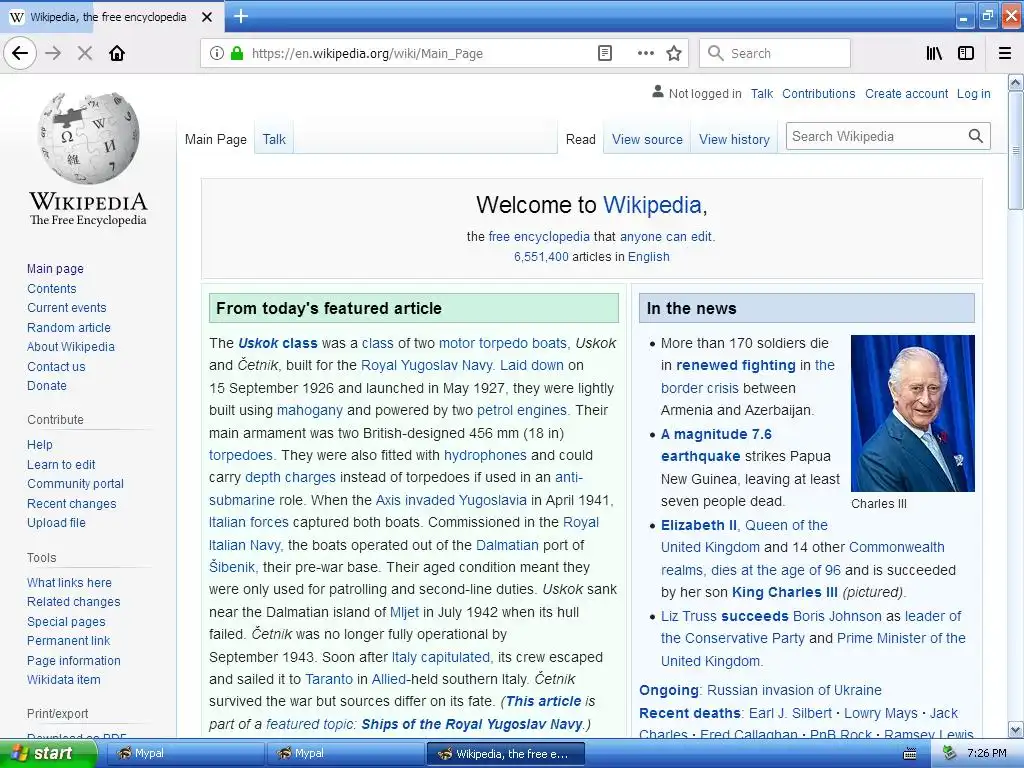The image size is (1024, 768).
Task: Open Community portal link
Action: click(75, 483)
